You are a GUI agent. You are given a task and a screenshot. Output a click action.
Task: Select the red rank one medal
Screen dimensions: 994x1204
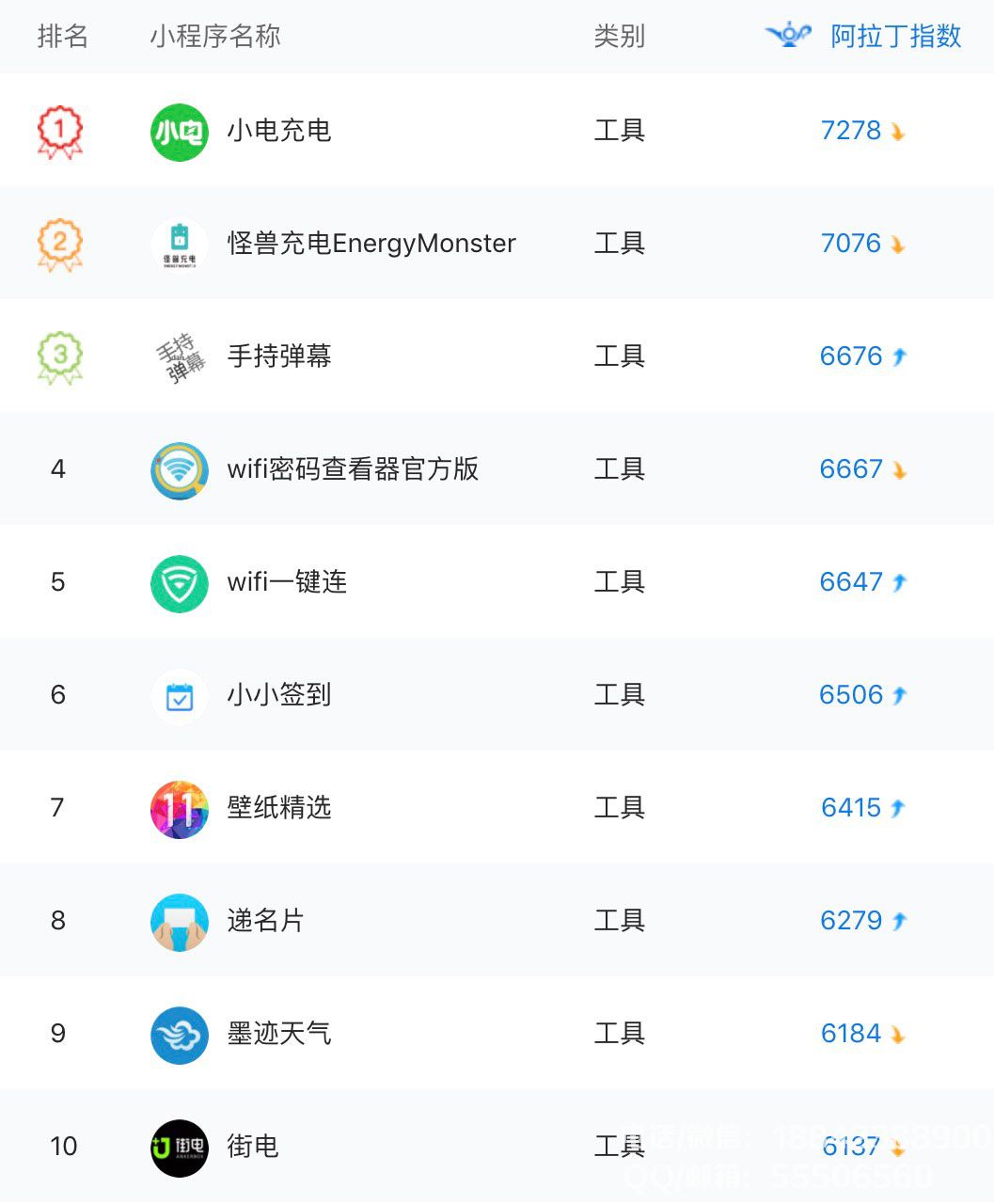59,132
